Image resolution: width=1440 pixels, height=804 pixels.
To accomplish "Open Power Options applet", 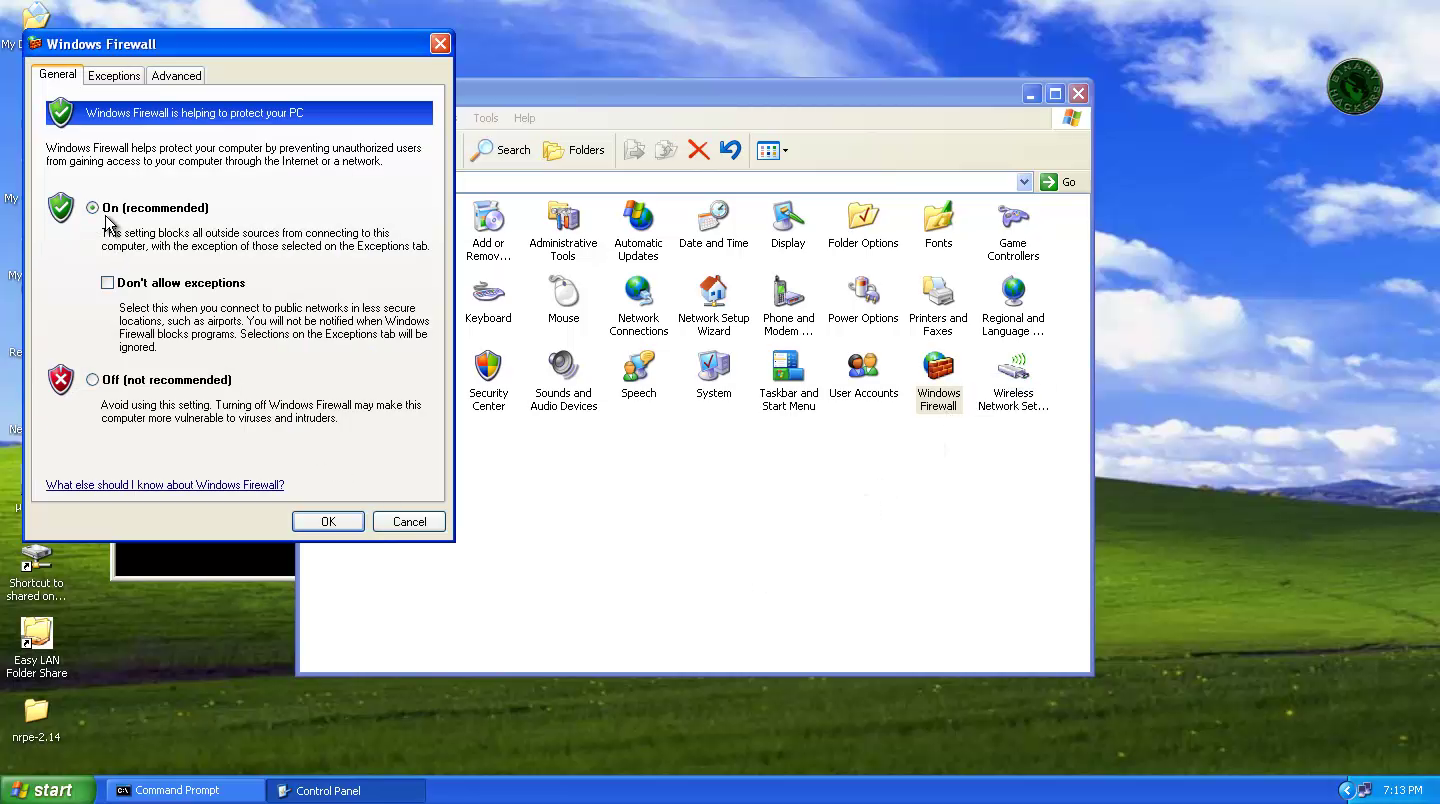I will coord(863,300).
